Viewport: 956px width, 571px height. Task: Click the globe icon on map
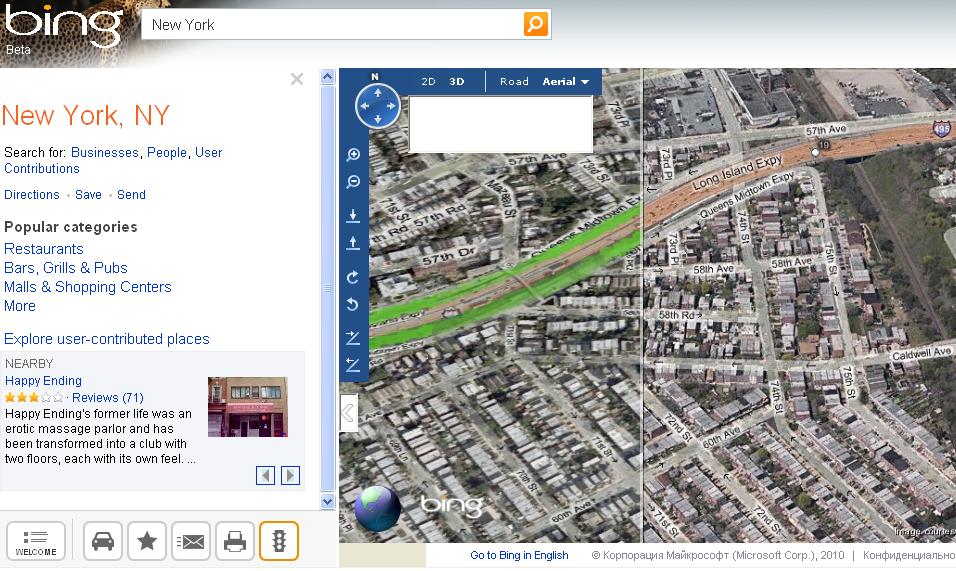point(377,508)
